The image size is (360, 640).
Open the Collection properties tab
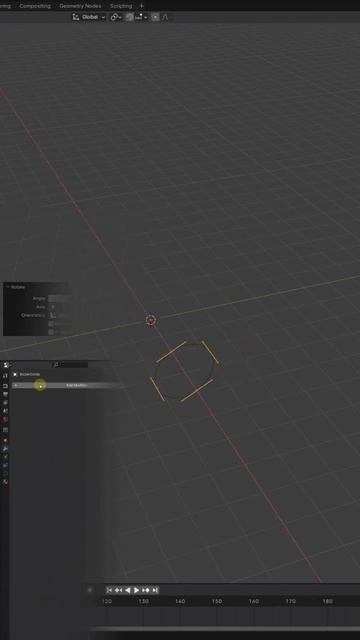5,430
